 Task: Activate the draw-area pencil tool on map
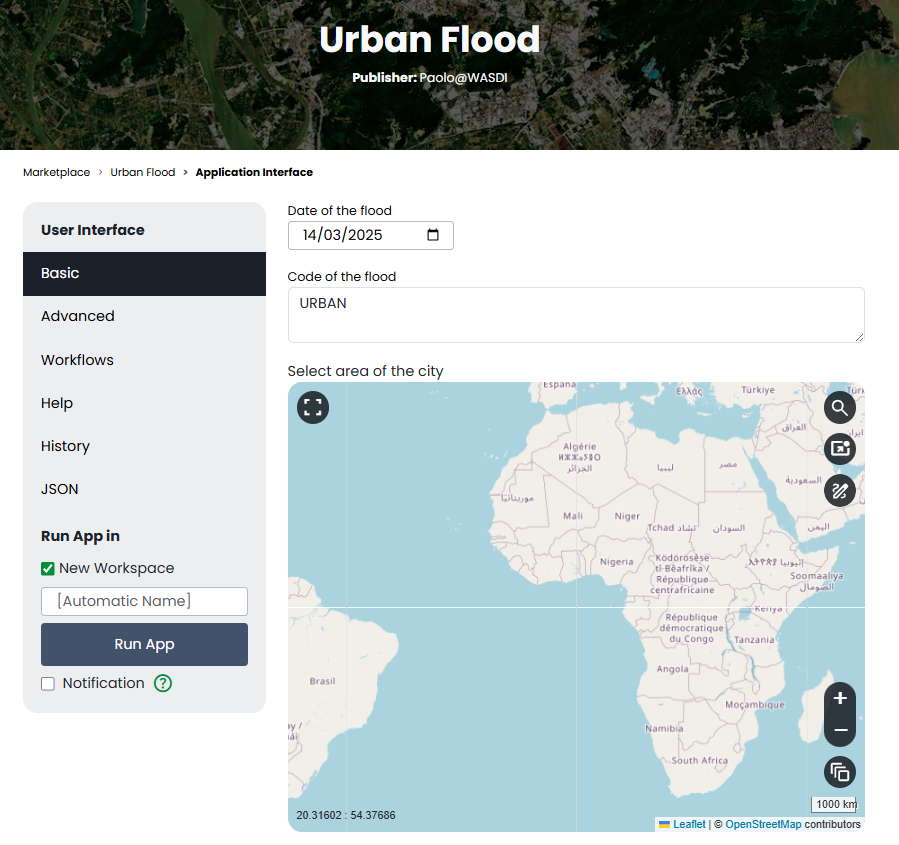840,491
